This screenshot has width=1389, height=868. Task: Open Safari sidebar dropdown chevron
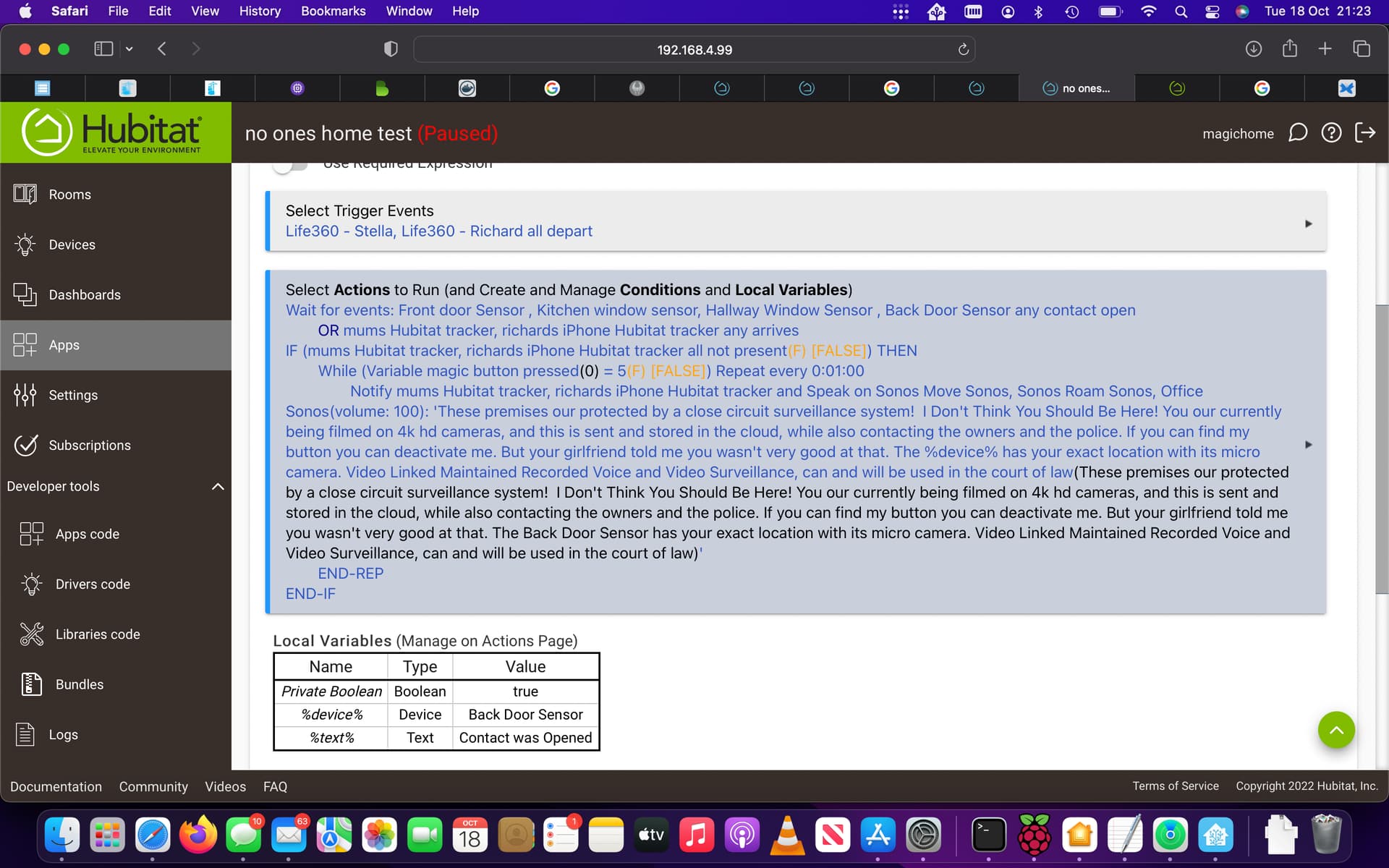tap(129, 49)
